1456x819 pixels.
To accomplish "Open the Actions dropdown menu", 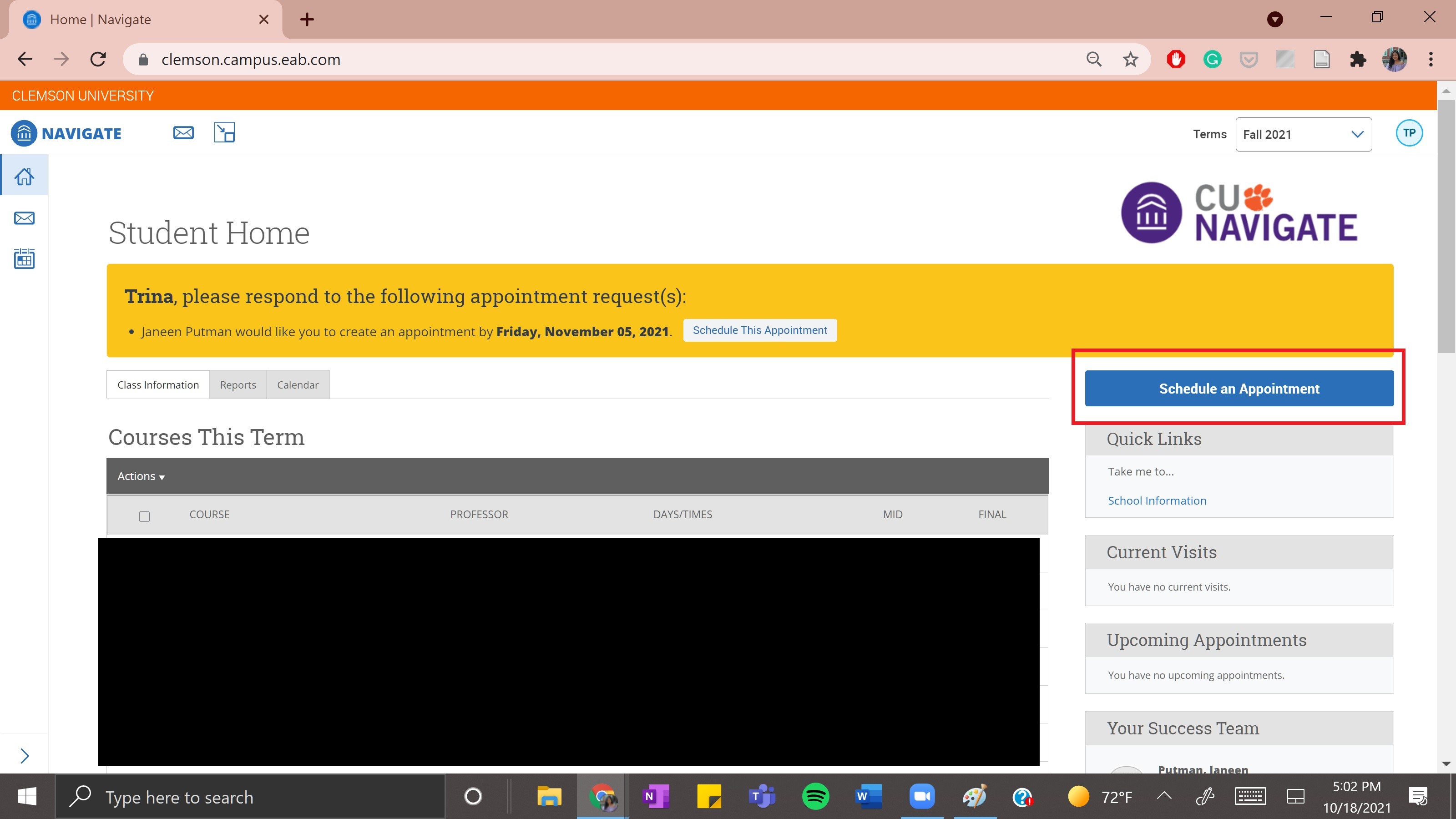I will tap(141, 476).
